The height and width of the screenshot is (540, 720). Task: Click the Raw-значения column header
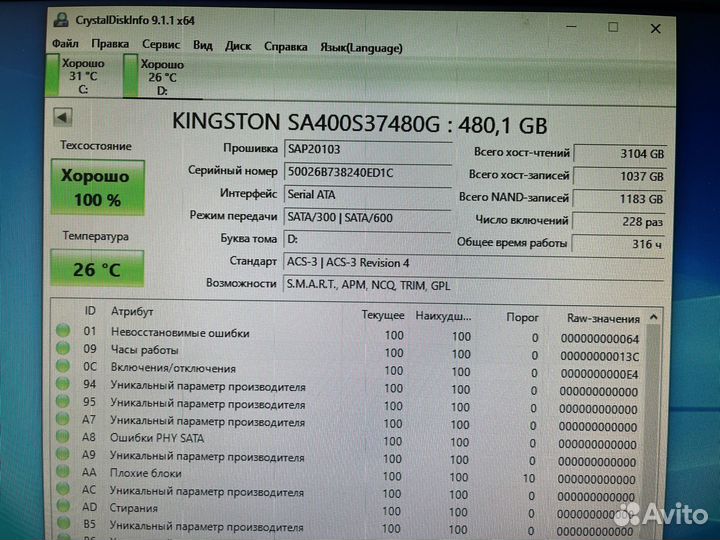click(x=603, y=318)
